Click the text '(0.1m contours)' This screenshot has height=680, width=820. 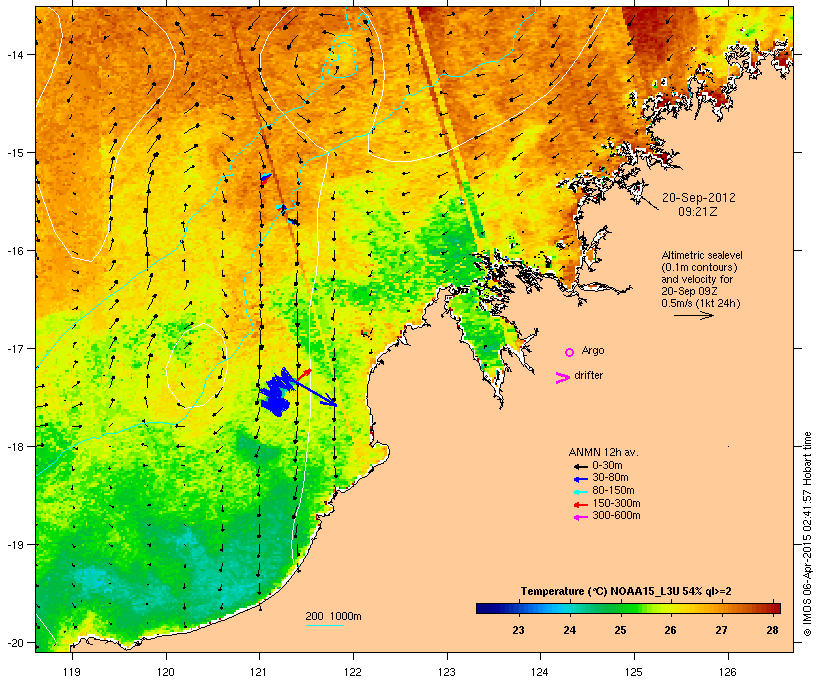click(700, 267)
